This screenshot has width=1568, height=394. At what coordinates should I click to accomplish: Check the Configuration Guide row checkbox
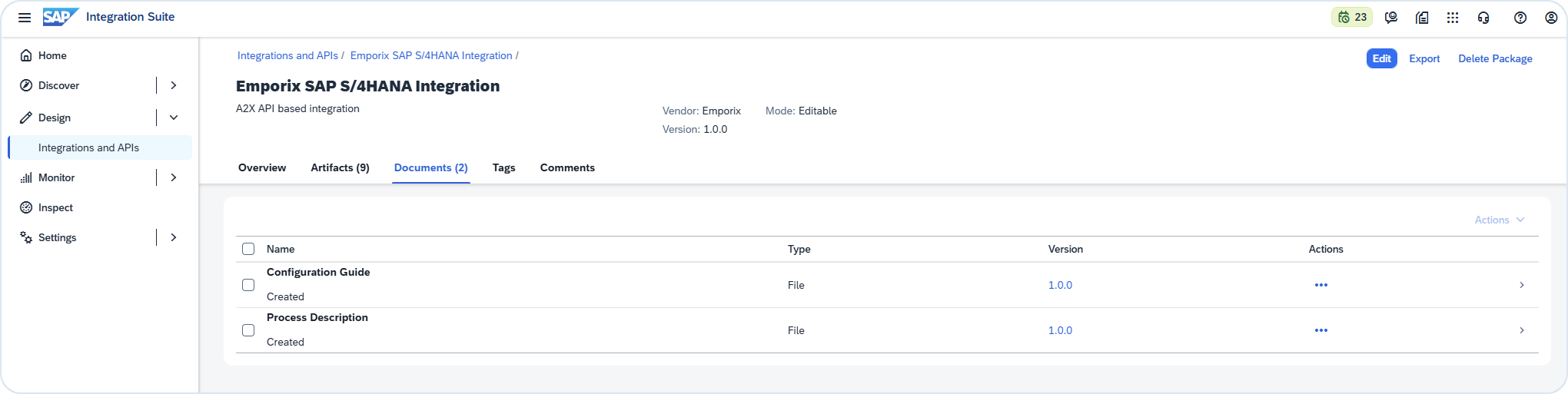click(248, 285)
